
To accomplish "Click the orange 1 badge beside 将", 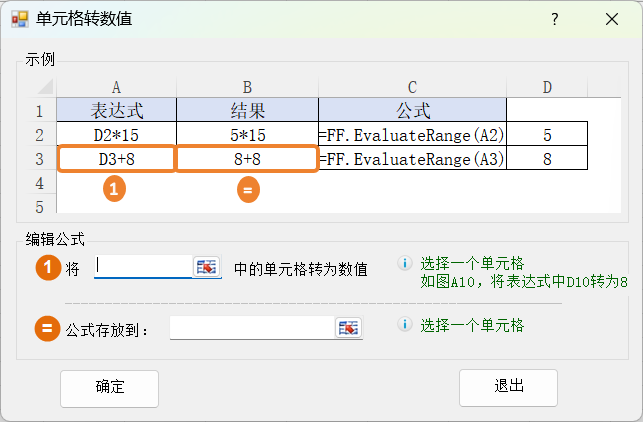I will 46,268.
